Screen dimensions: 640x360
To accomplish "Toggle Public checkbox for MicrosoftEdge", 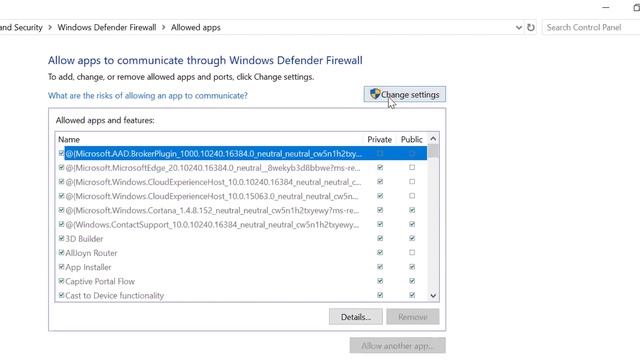I will pos(412,167).
